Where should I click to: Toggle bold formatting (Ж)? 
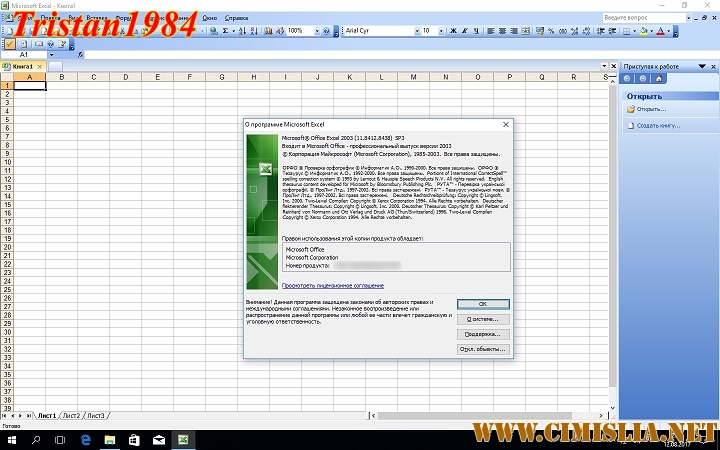pyautogui.click(x=456, y=31)
